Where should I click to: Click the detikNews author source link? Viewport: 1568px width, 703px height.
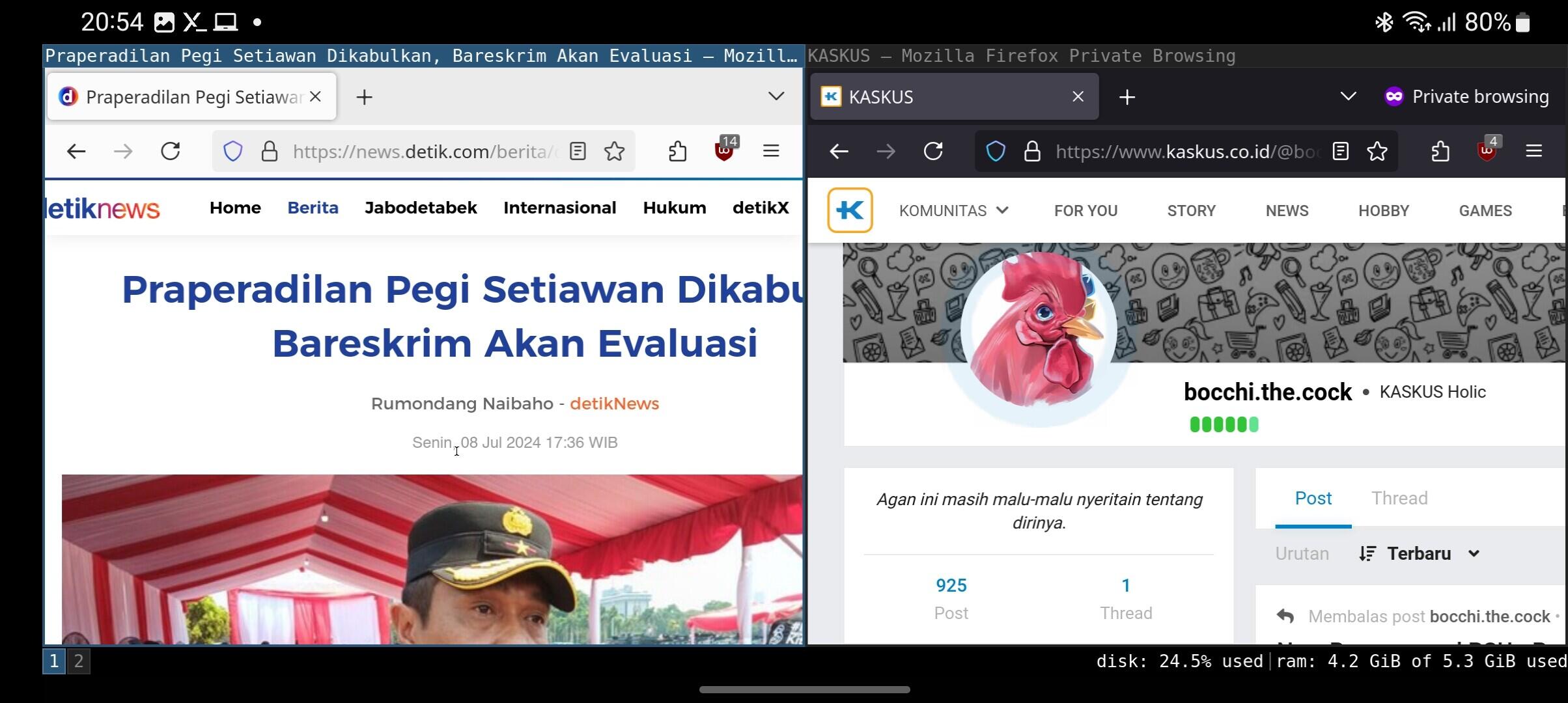[x=614, y=404]
